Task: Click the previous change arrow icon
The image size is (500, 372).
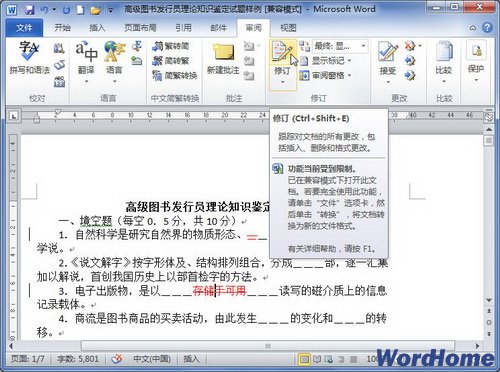Action: pos(410,61)
